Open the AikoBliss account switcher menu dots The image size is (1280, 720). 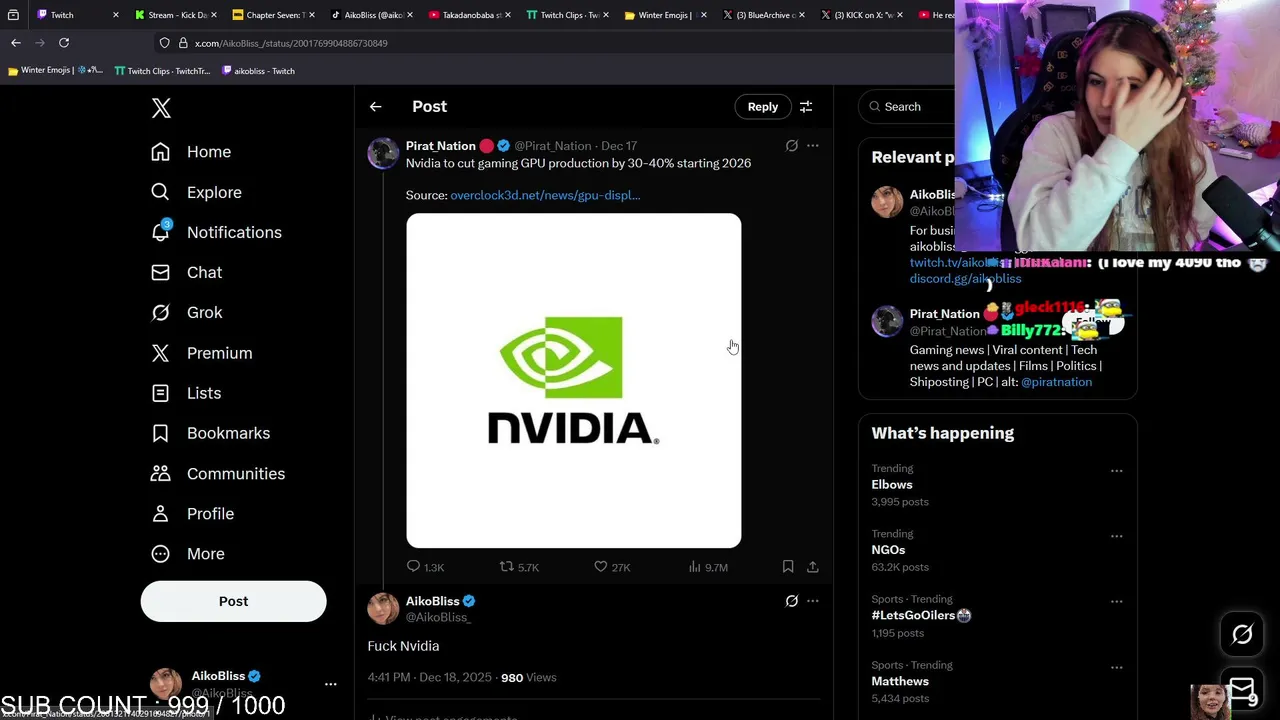[x=330, y=684]
